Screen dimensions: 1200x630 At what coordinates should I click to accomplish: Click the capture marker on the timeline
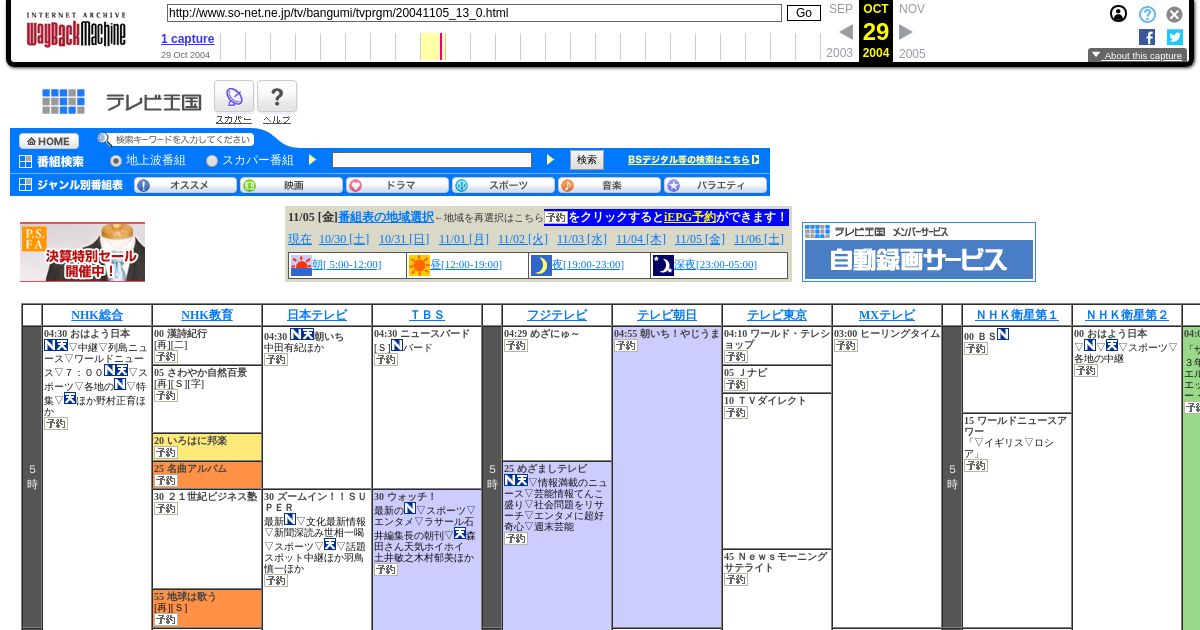(441, 46)
